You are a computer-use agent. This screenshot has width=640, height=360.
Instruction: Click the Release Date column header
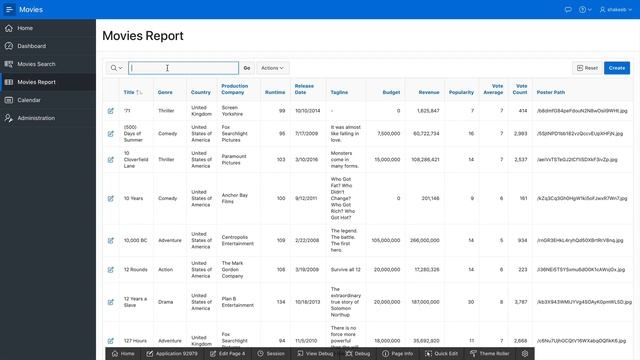tap(304, 89)
